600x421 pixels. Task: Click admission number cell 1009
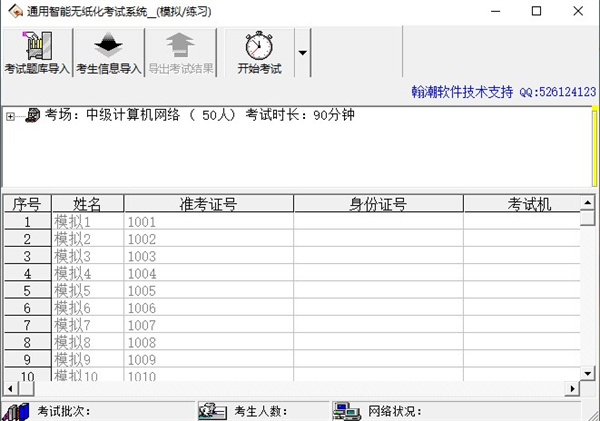209,359
